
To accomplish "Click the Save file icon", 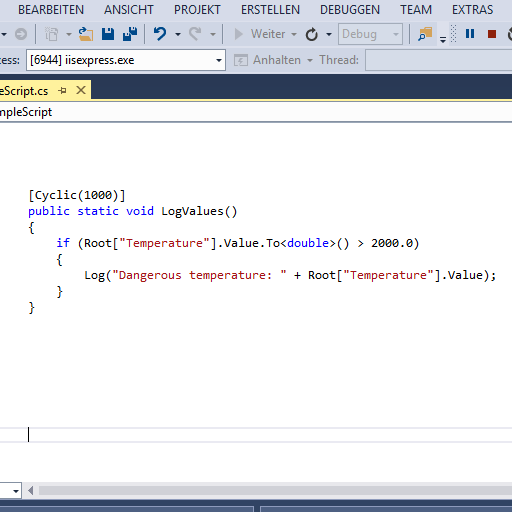I will 108,34.
